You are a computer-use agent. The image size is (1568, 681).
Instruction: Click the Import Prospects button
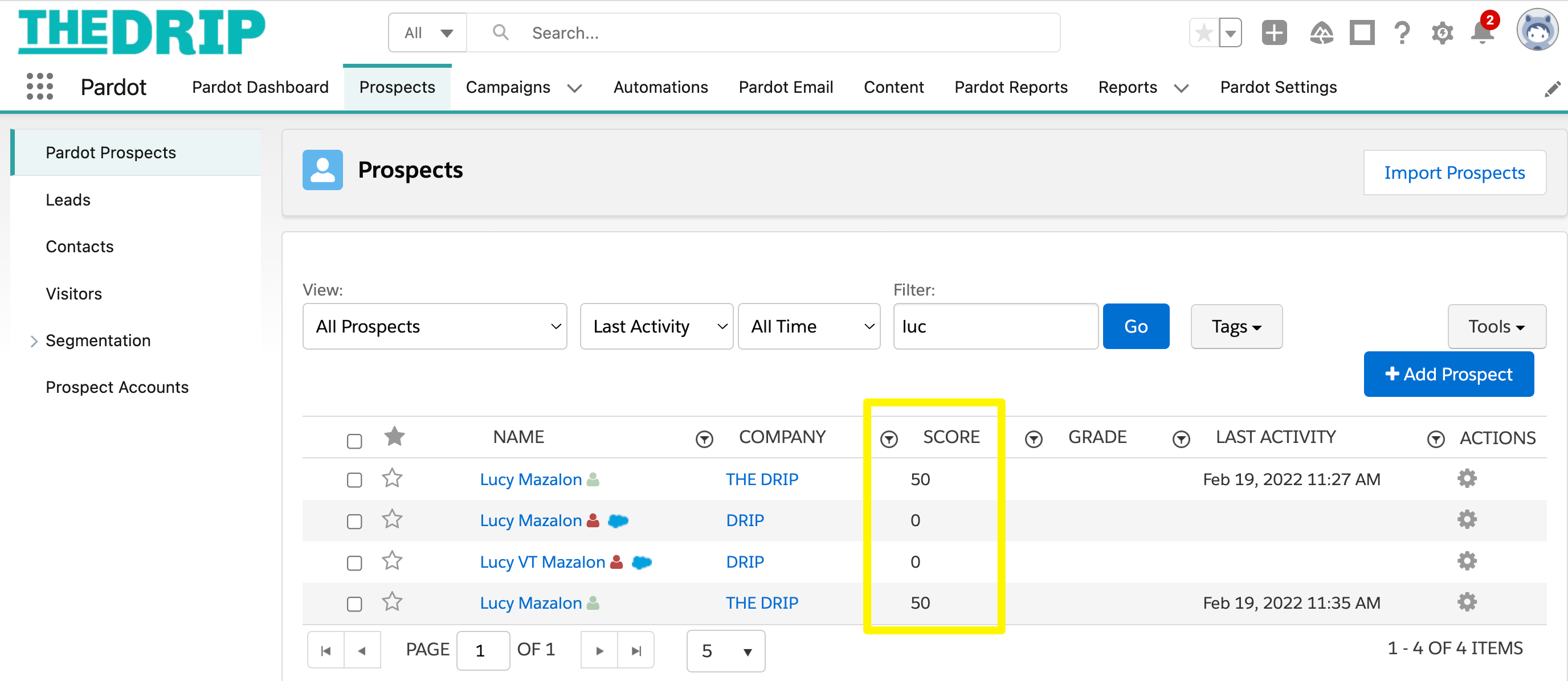pyautogui.click(x=1454, y=173)
